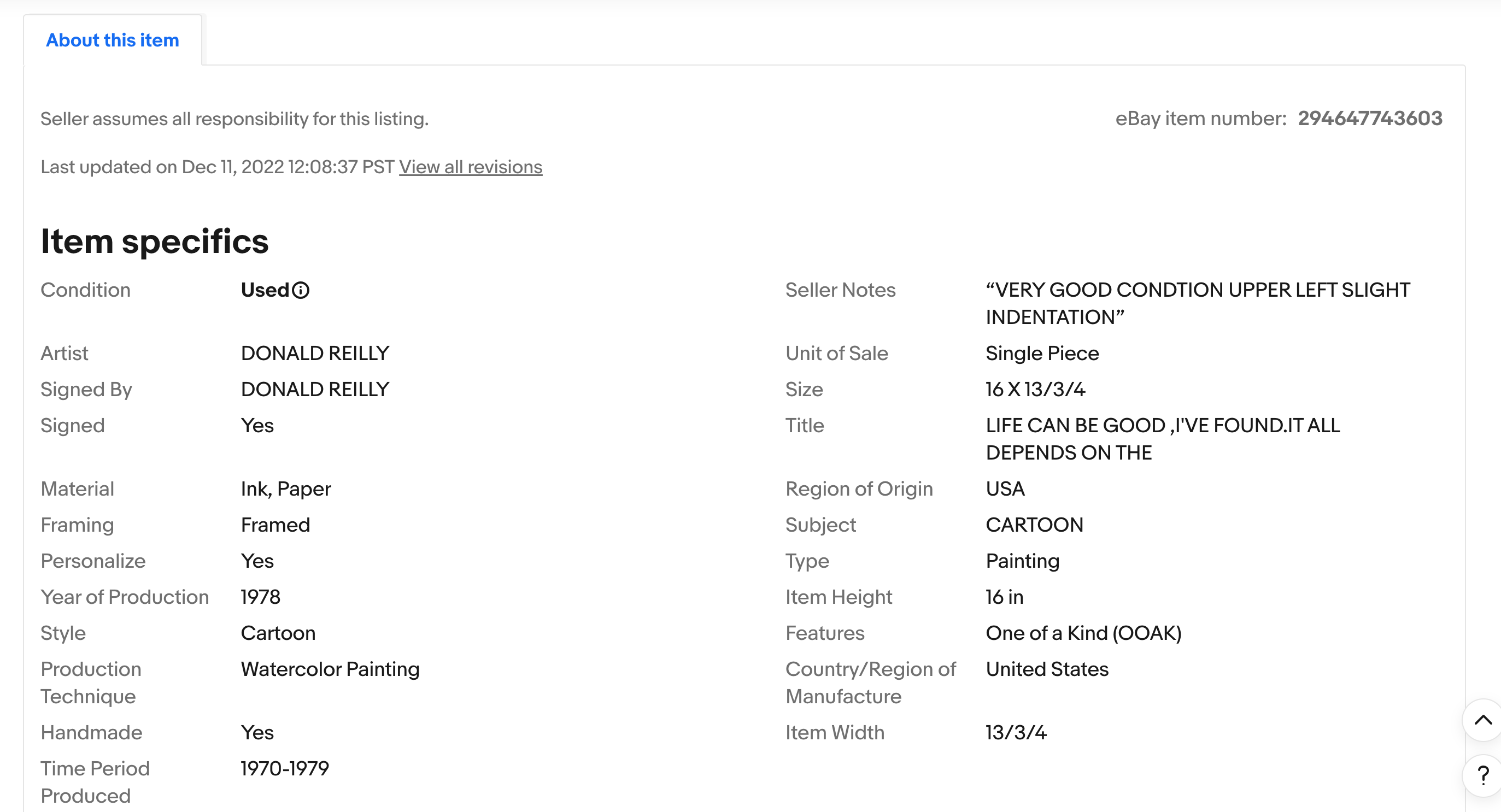Click the Item specifics heading
This screenshot has width=1501, height=812.
pos(154,241)
